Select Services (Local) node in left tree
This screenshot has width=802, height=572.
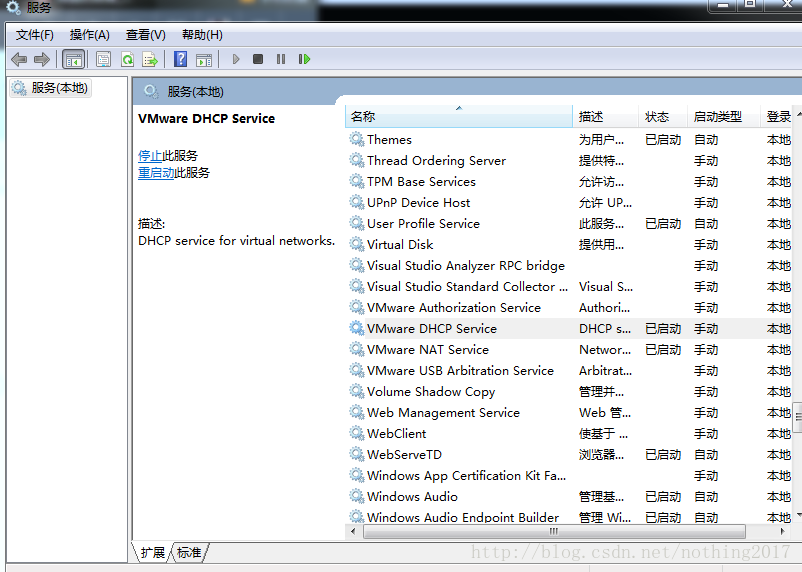tap(50, 88)
